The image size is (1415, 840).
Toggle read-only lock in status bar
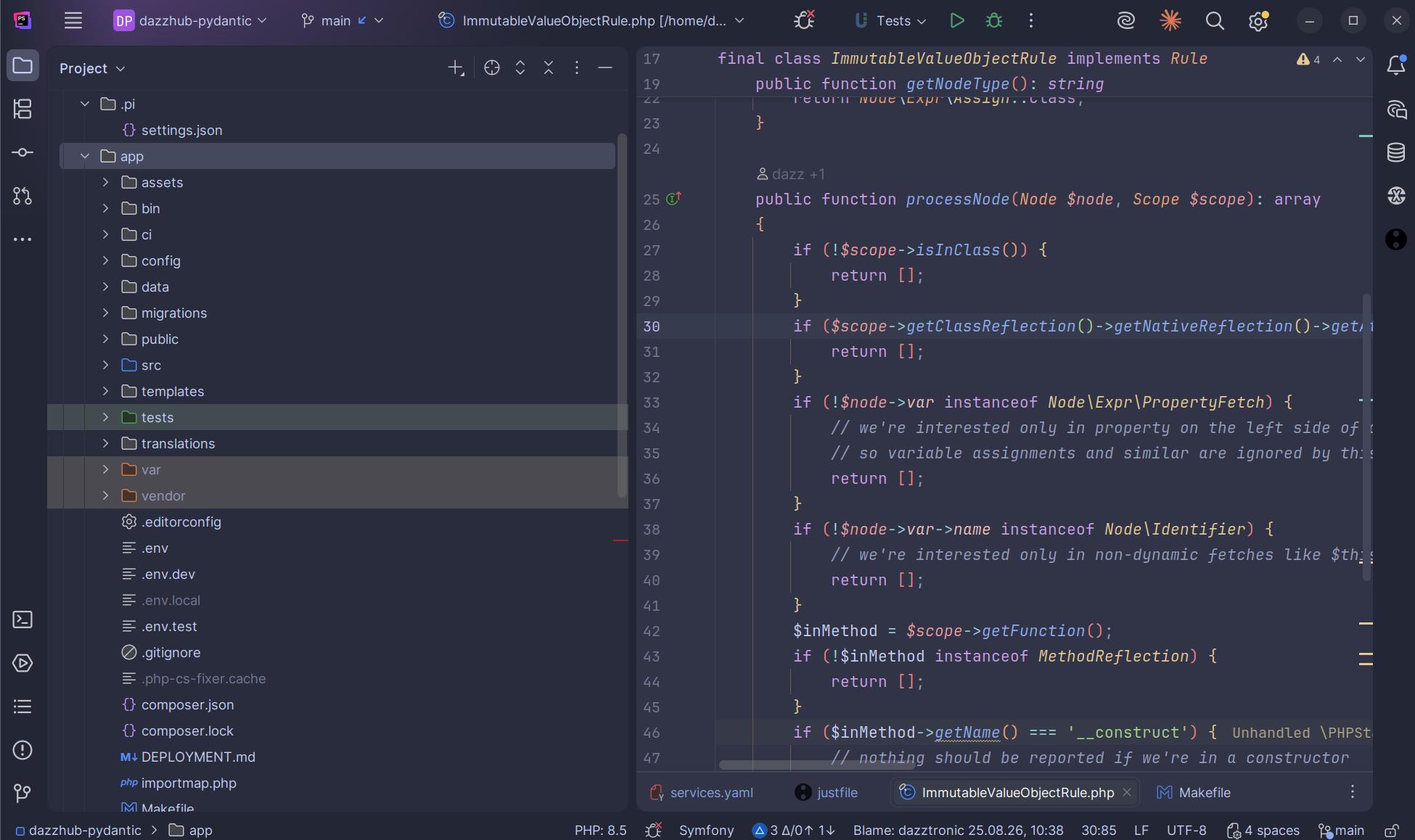point(1391,830)
